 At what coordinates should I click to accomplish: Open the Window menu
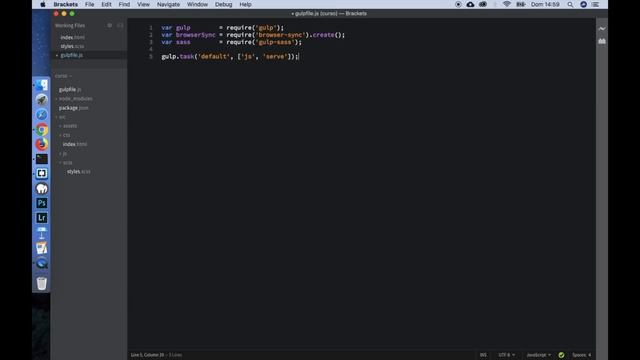coord(197,4)
